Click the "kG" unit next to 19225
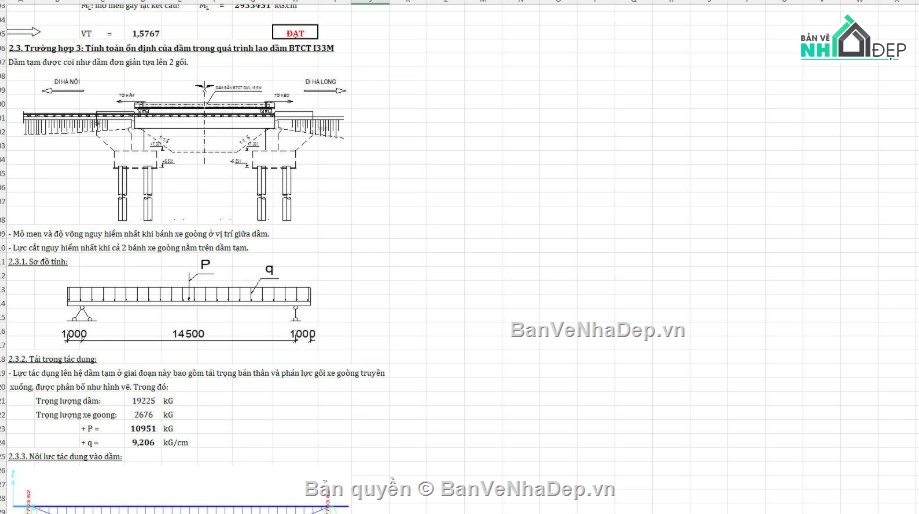 (168, 401)
